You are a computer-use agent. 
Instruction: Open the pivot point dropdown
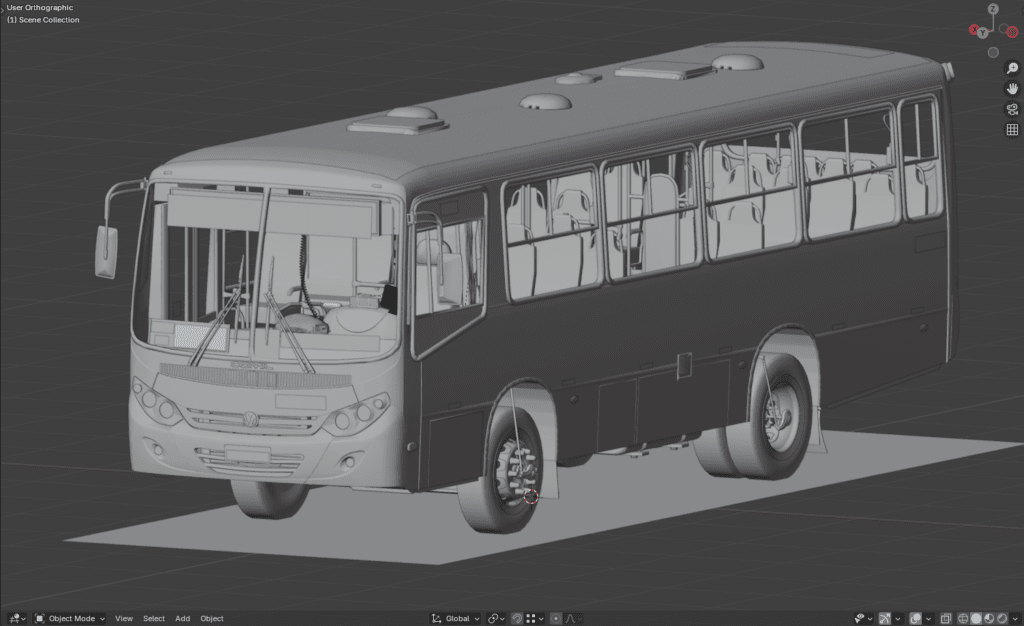pos(496,618)
